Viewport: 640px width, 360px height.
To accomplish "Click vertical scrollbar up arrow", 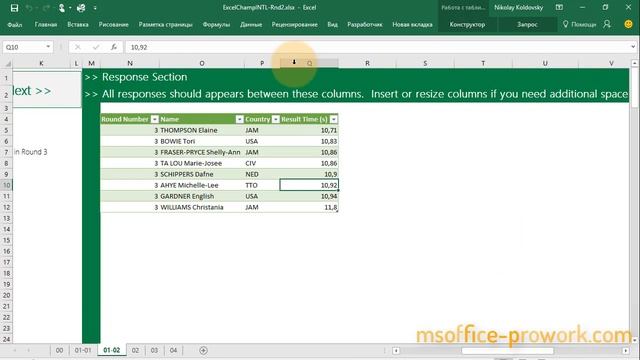I will pos(635,63).
